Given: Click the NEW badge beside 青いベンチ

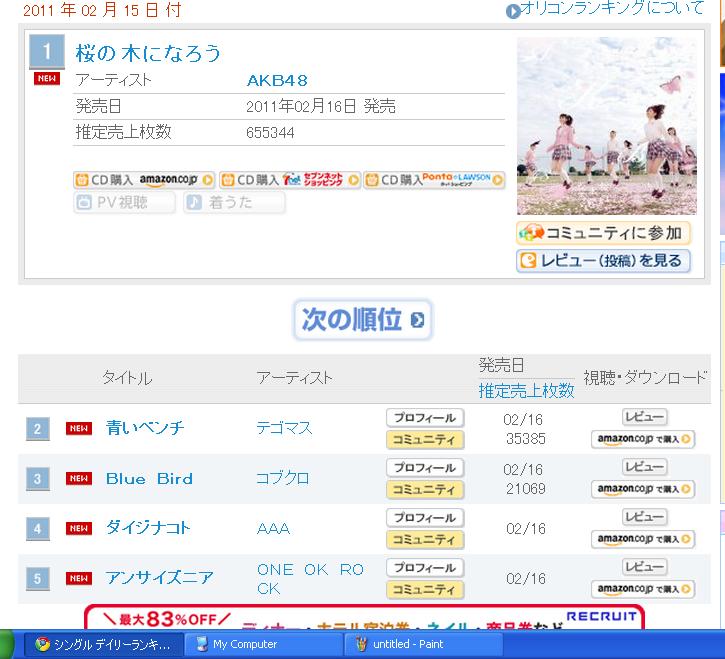Looking at the screenshot, I should coord(79,429).
